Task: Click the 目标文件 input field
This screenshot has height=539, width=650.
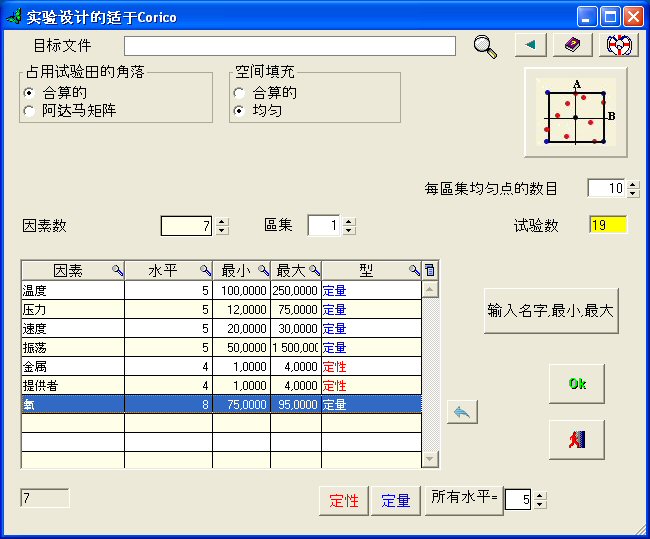Action: tap(290, 46)
